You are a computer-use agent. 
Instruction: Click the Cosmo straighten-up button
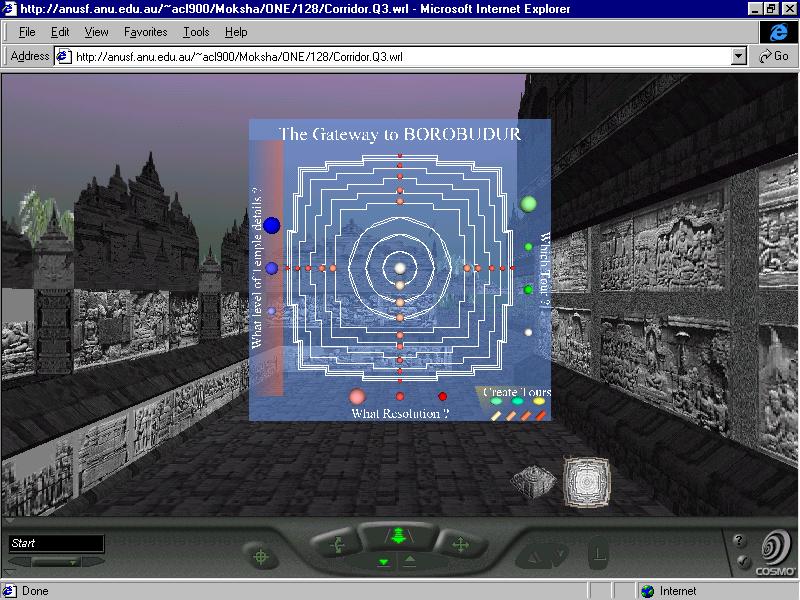[x=598, y=553]
